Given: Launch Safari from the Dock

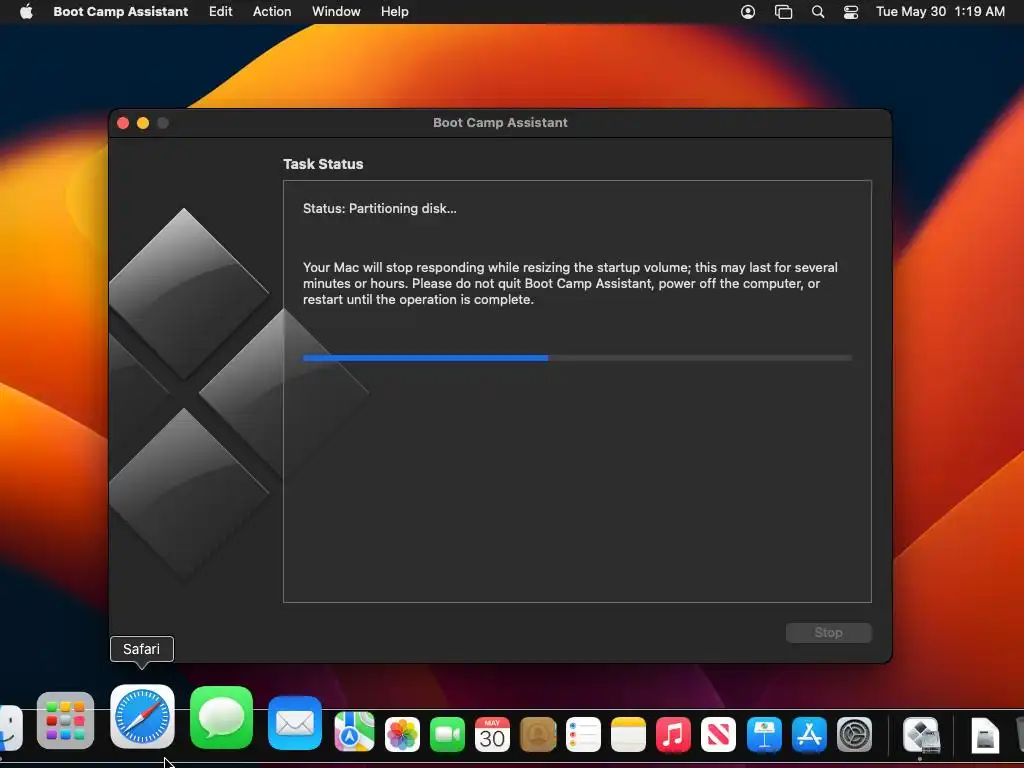Looking at the screenshot, I should click(x=142, y=716).
